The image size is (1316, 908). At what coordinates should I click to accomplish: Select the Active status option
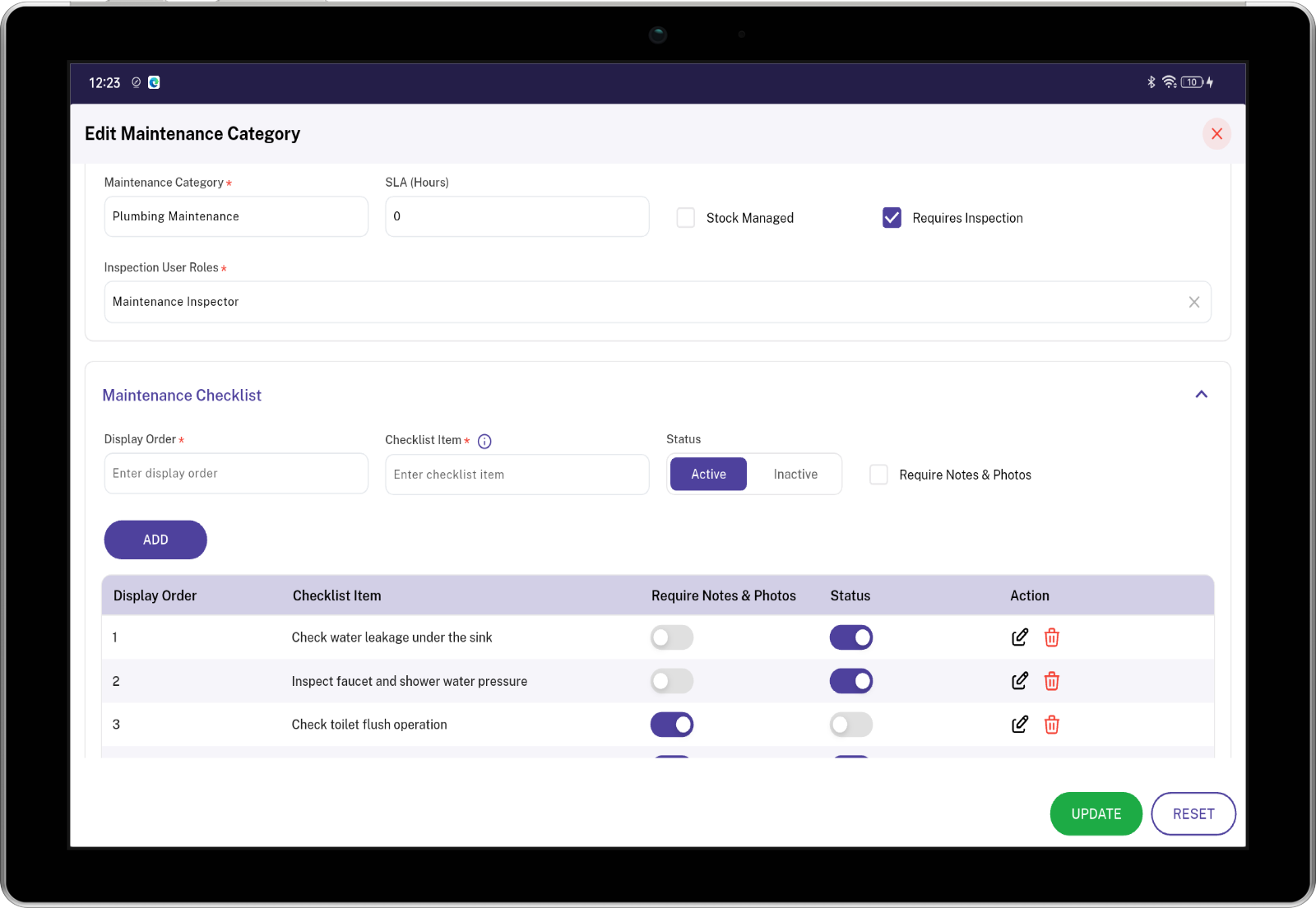click(708, 475)
